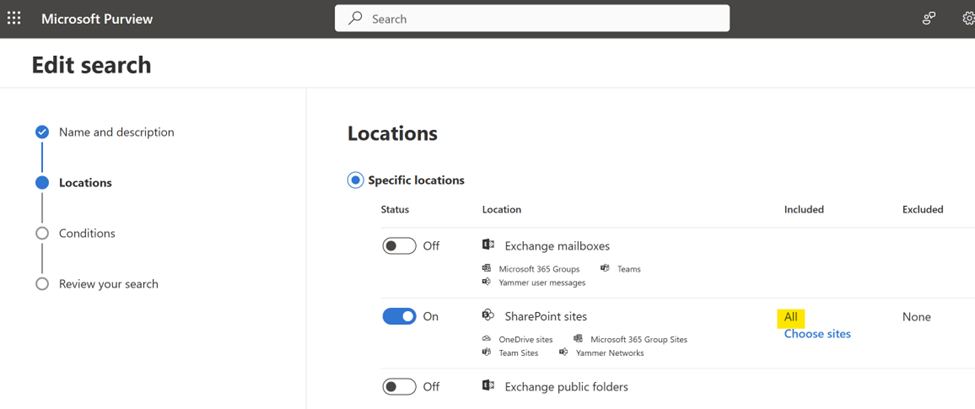Open the app launcher waffle icon
Image resolution: width=975 pixels, height=409 pixels.
(x=14, y=18)
